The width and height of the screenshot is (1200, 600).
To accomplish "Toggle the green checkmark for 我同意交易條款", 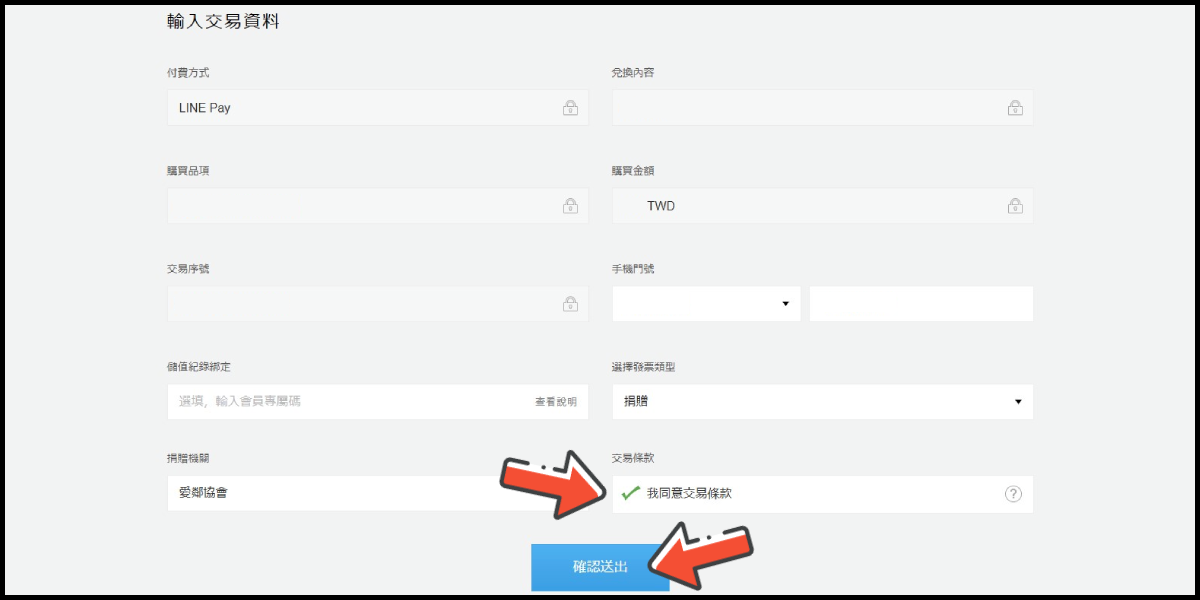I will [x=630, y=493].
